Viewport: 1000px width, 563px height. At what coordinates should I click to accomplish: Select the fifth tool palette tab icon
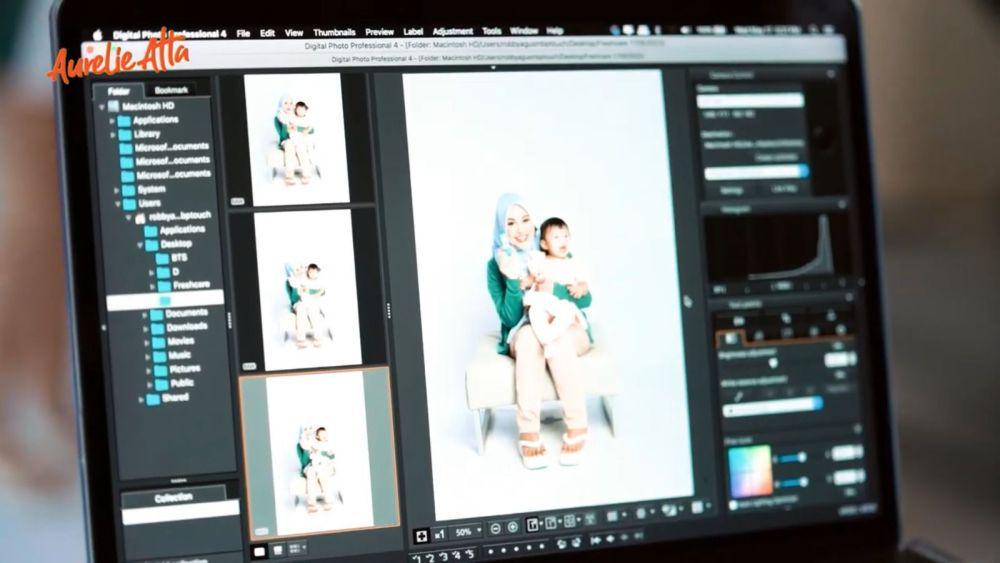(x=841, y=329)
